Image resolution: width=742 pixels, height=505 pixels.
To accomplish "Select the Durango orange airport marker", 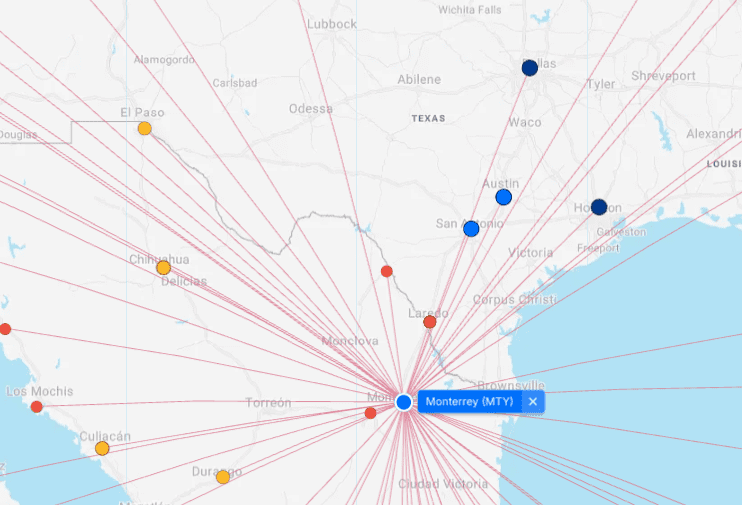I will point(223,477).
